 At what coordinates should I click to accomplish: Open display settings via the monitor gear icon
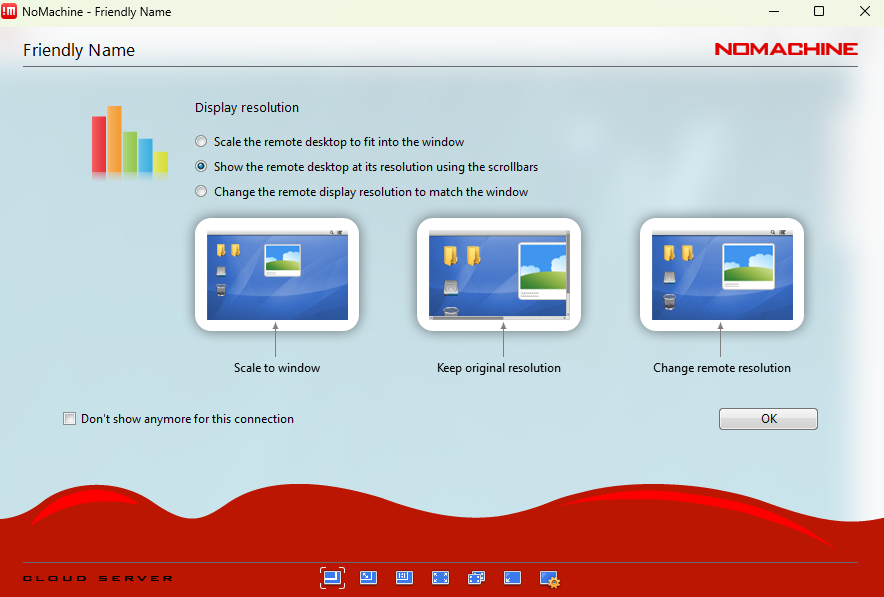pyautogui.click(x=548, y=579)
